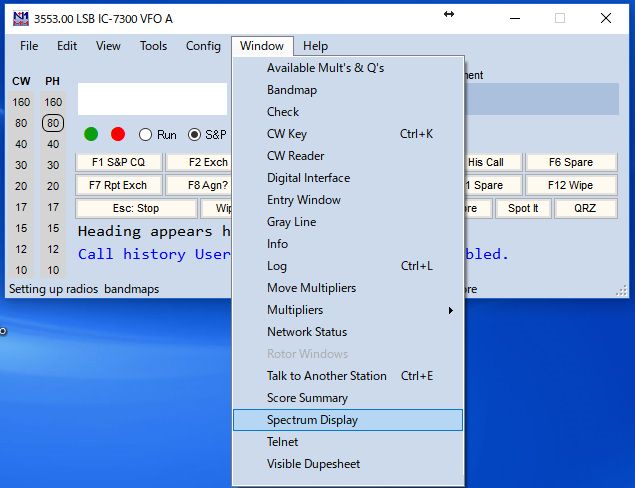635x488 pixels.
Task: Click the F2 Exch button
Action: pos(199,162)
